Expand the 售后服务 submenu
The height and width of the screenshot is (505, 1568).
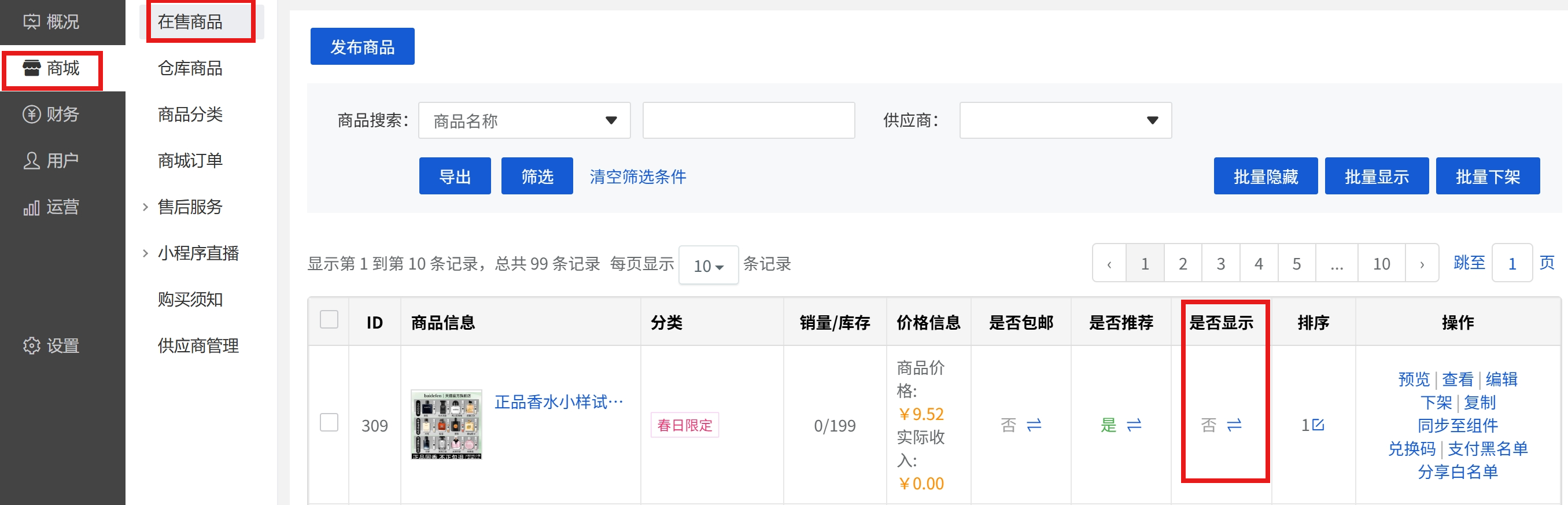[190, 207]
